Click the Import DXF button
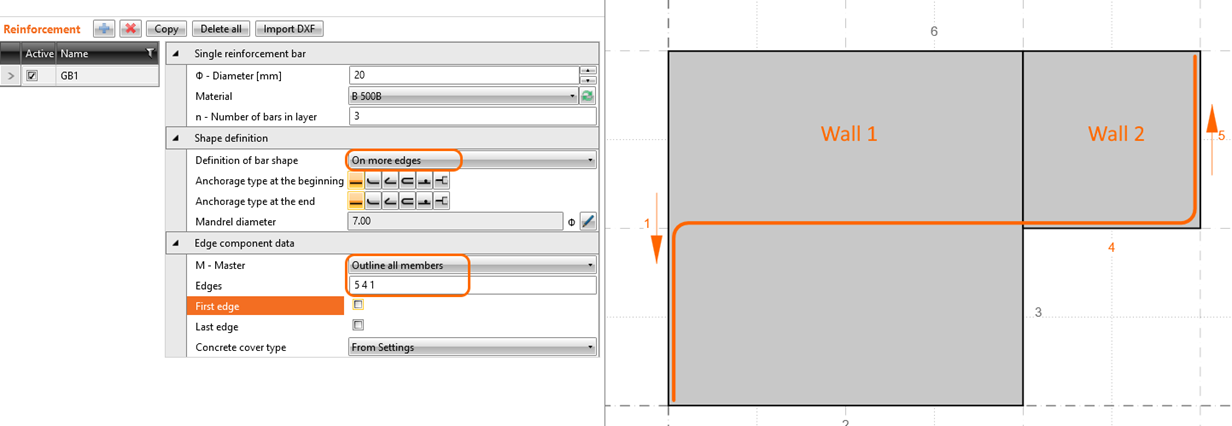The image size is (1232, 426). point(287,29)
